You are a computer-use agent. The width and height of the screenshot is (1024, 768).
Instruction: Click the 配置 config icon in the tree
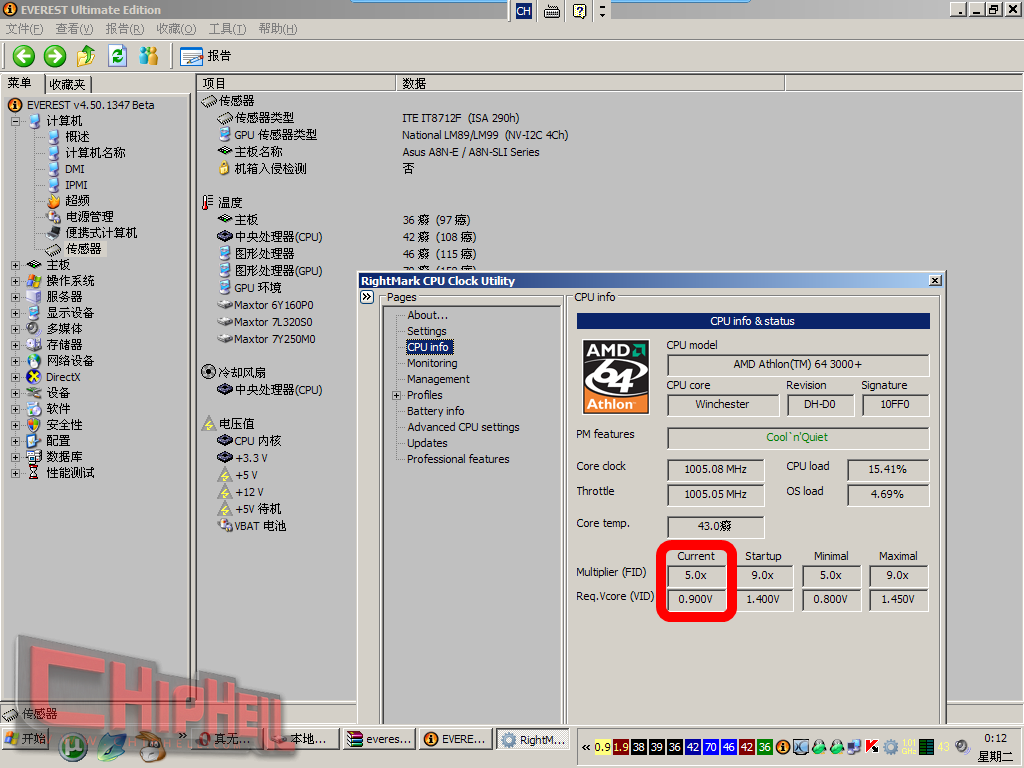[34, 441]
